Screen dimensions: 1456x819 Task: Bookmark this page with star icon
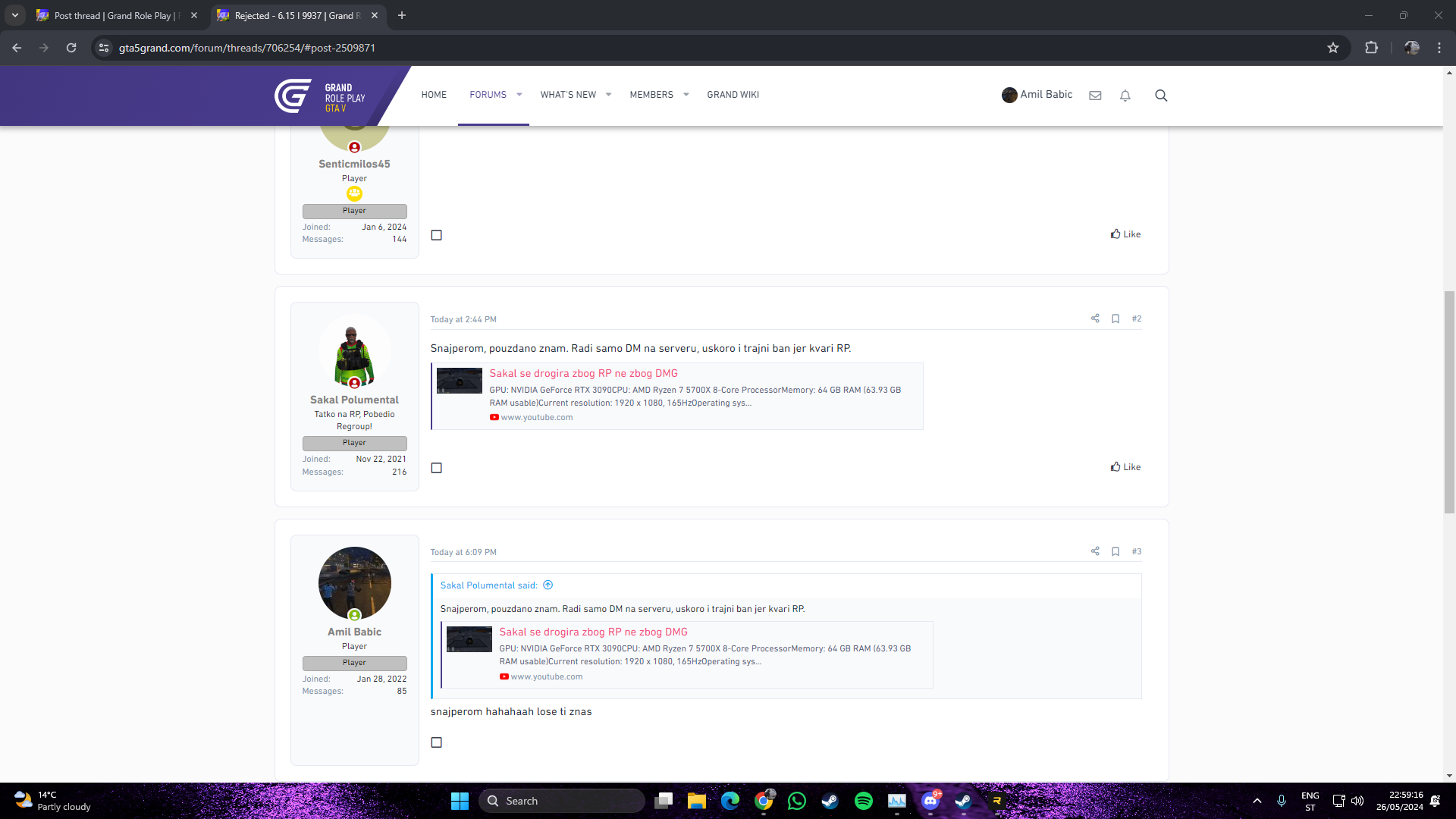(1333, 48)
